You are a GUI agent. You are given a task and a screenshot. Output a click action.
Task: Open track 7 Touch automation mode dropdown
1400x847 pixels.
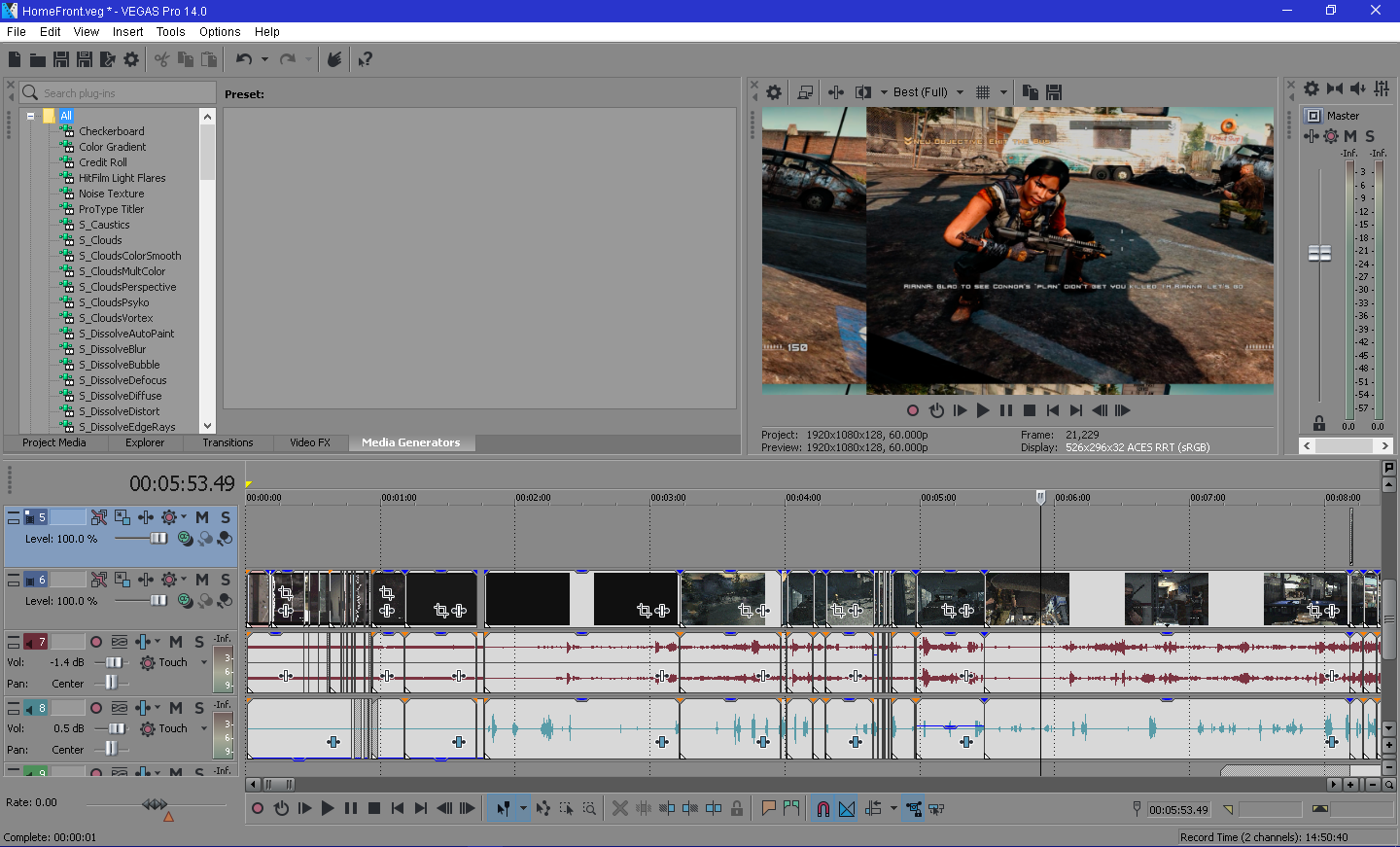click(204, 662)
